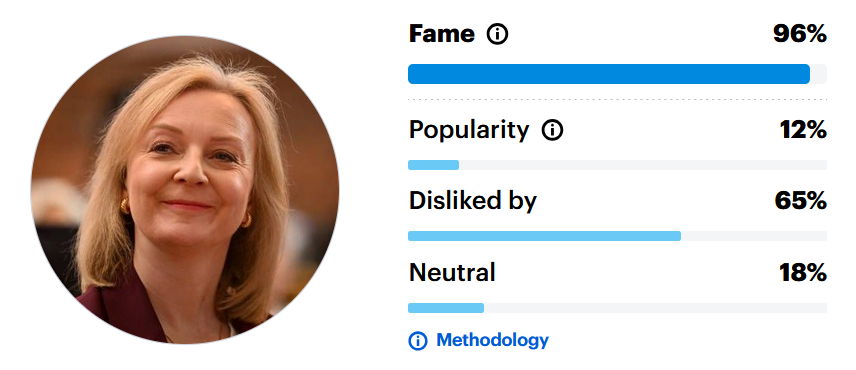This screenshot has height=370, width=856.
Task: Click the Fame heading text
Action: tap(442, 34)
